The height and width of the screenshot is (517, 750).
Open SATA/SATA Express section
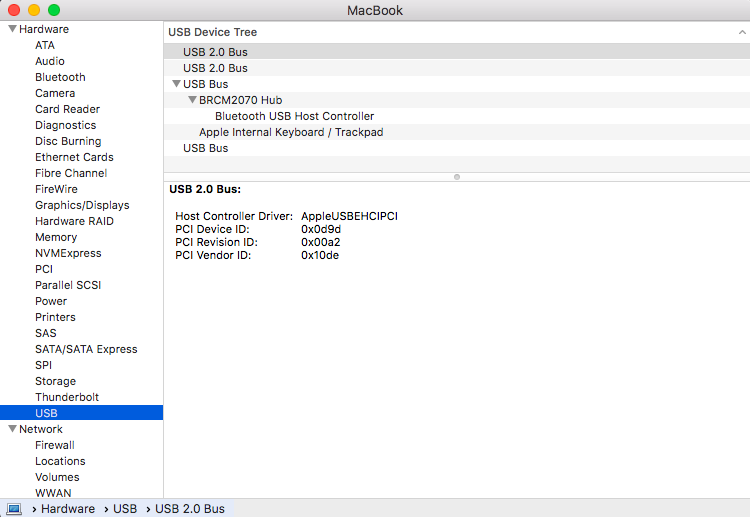coord(86,349)
